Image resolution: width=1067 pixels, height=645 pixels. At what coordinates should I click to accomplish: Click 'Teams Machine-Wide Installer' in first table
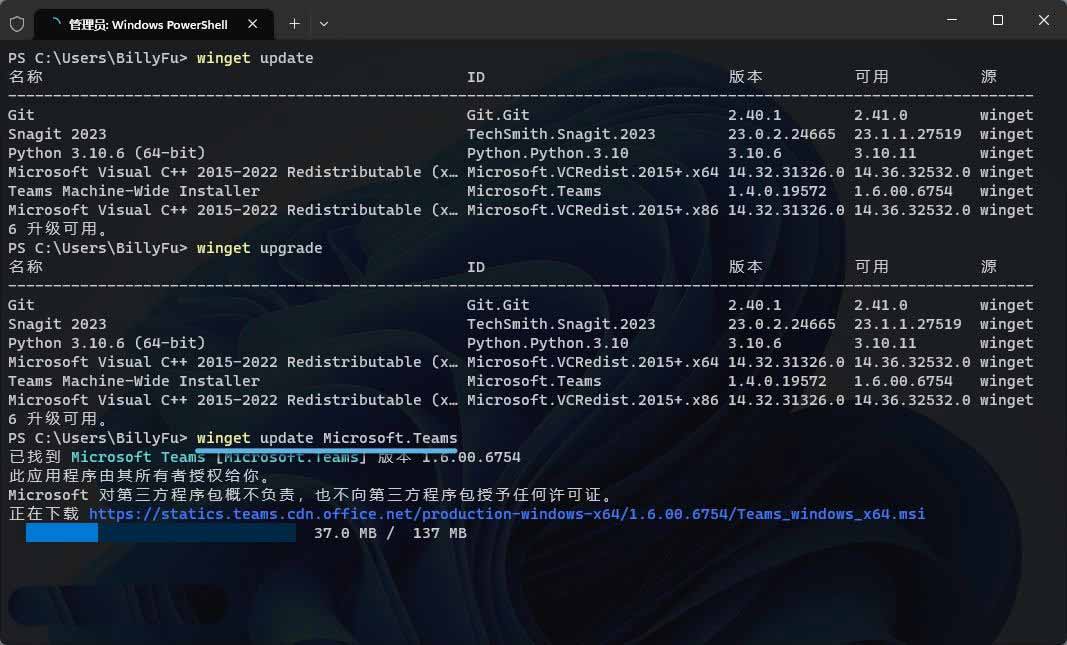134,191
